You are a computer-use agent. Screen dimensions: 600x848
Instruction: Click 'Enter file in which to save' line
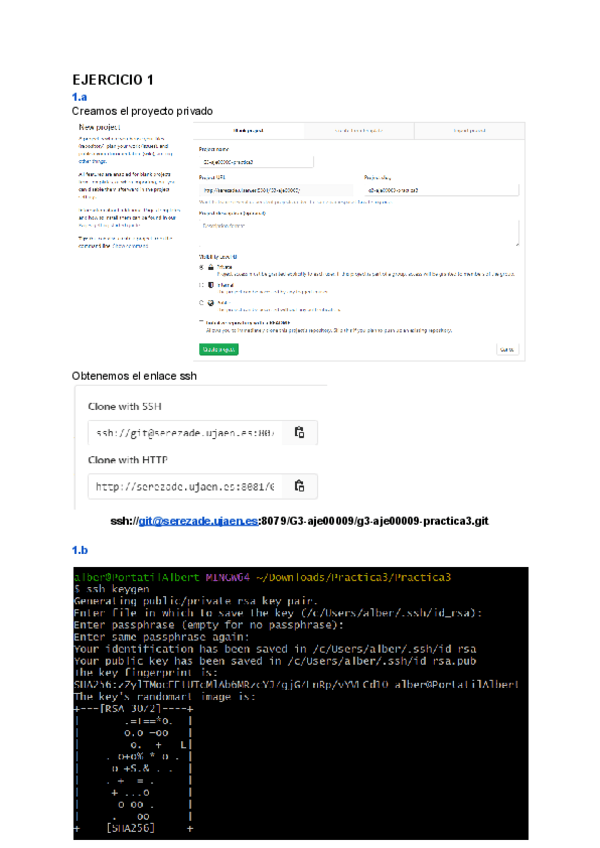coord(278,613)
